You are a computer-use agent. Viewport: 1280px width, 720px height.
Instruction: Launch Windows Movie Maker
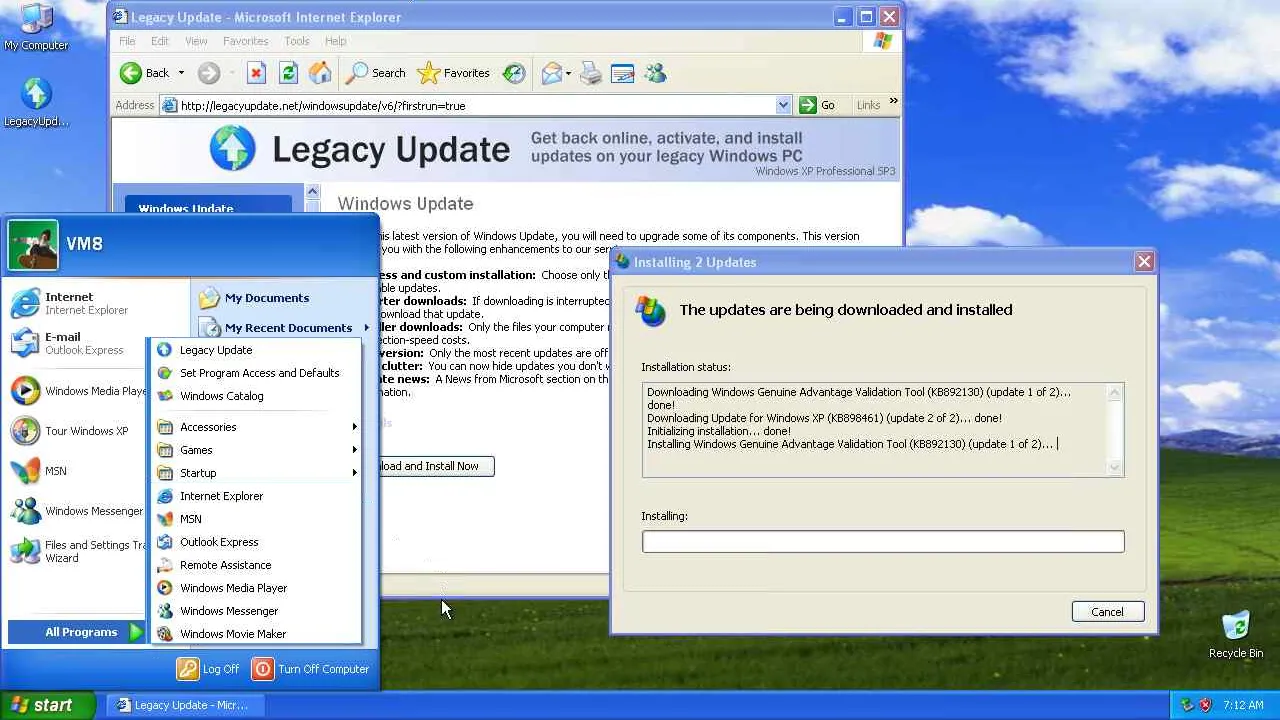[x=257, y=634]
